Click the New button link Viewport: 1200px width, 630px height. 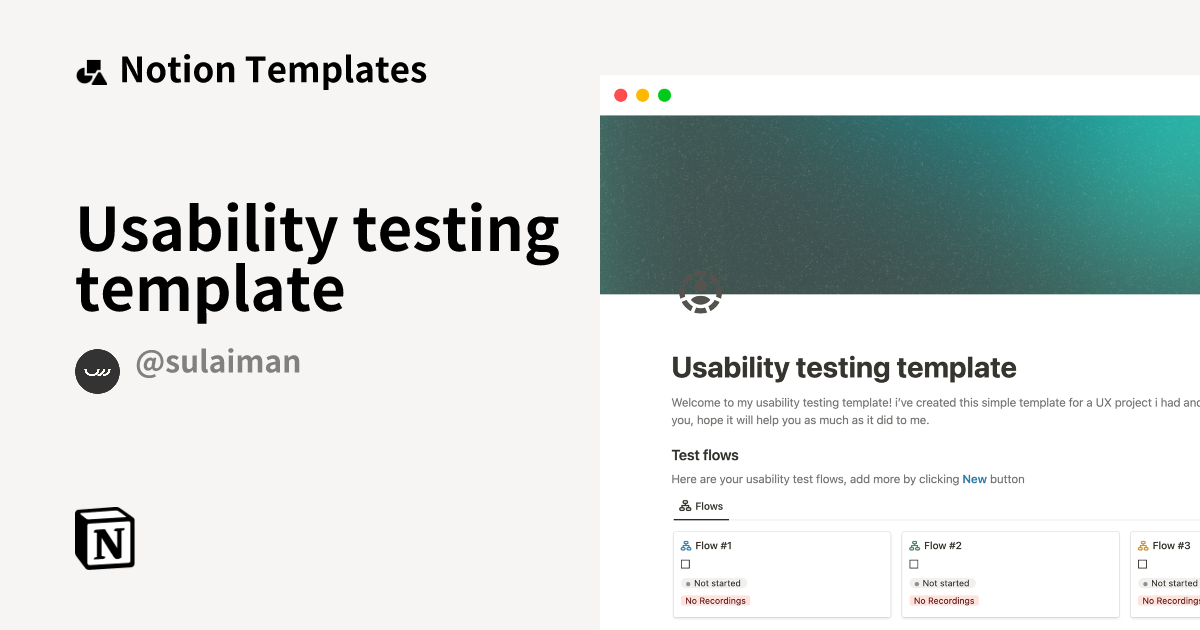pyautogui.click(x=974, y=479)
